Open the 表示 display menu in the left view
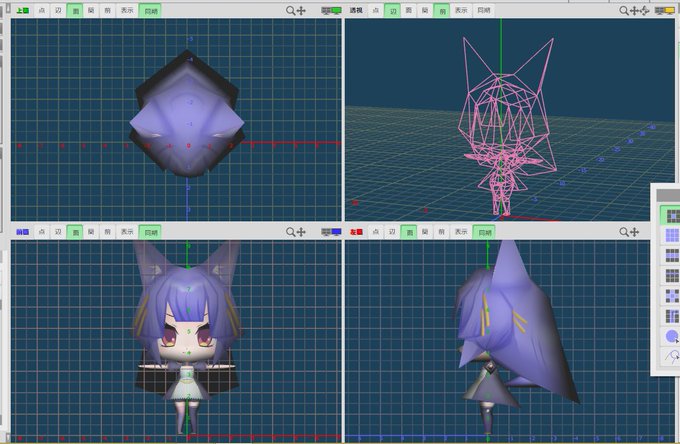The width and height of the screenshot is (680, 444). [x=461, y=232]
